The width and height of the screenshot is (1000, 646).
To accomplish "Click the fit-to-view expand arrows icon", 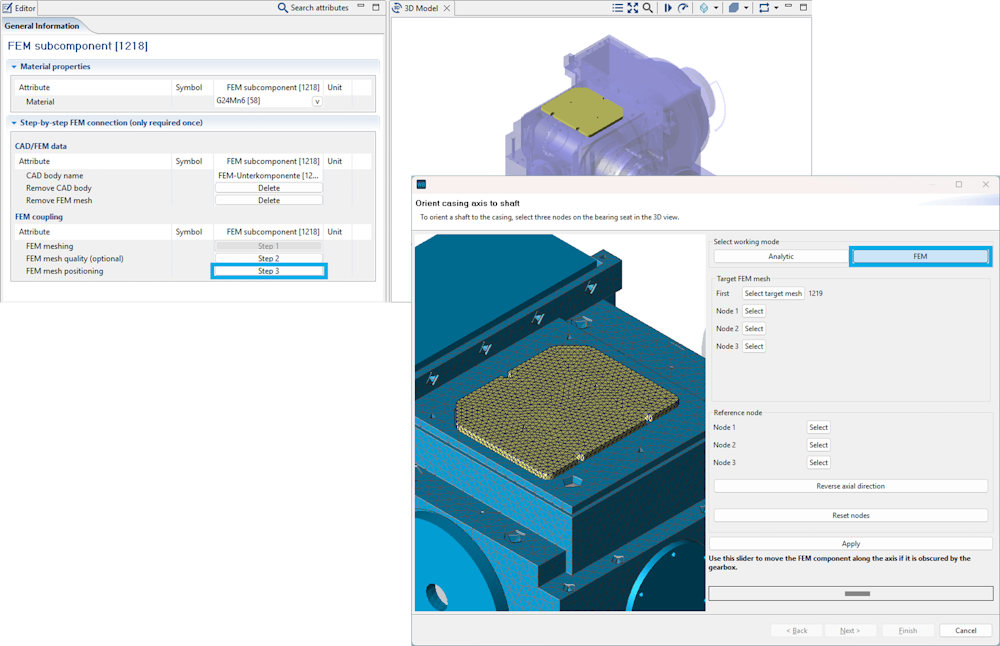I will click(x=633, y=8).
